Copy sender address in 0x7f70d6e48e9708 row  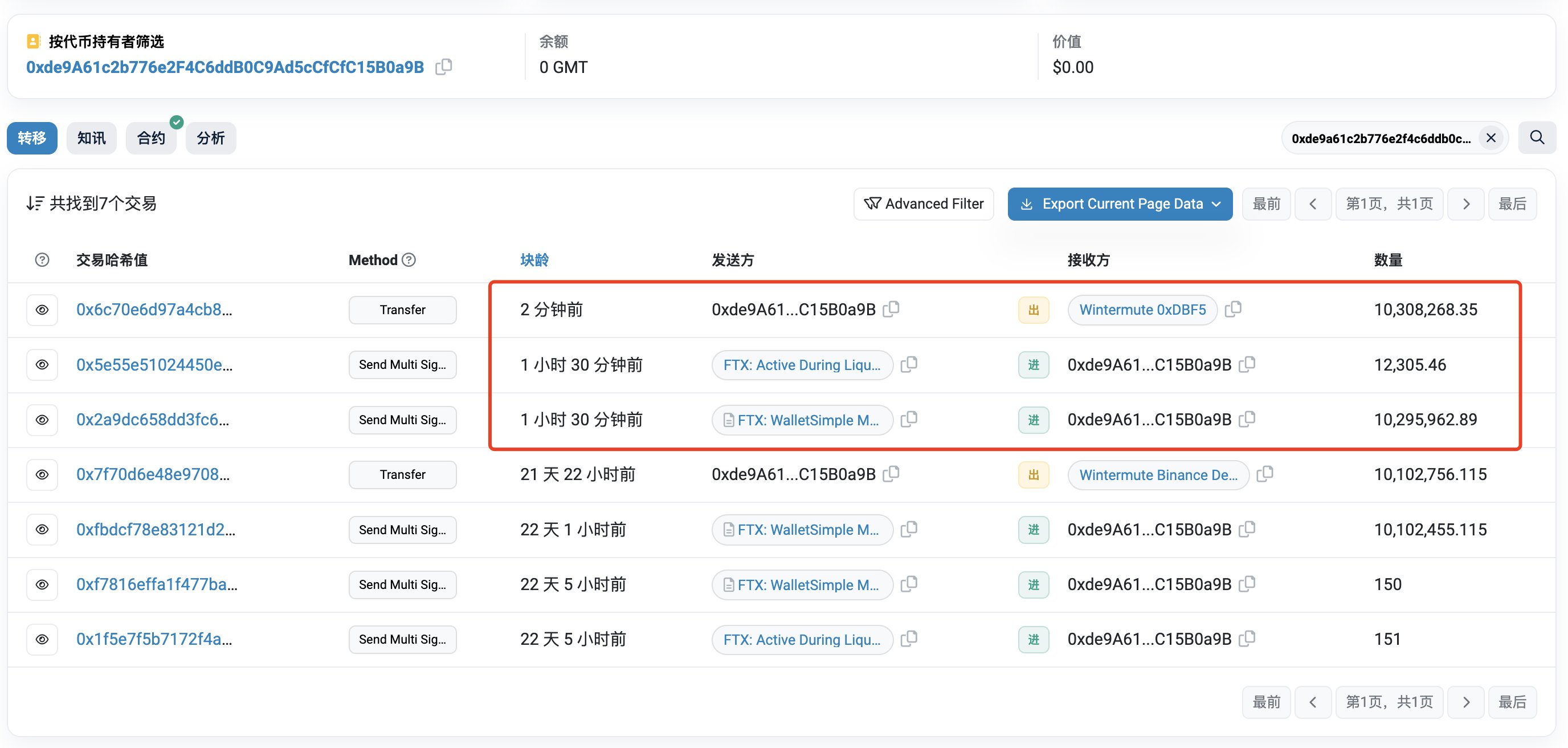pos(891,474)
